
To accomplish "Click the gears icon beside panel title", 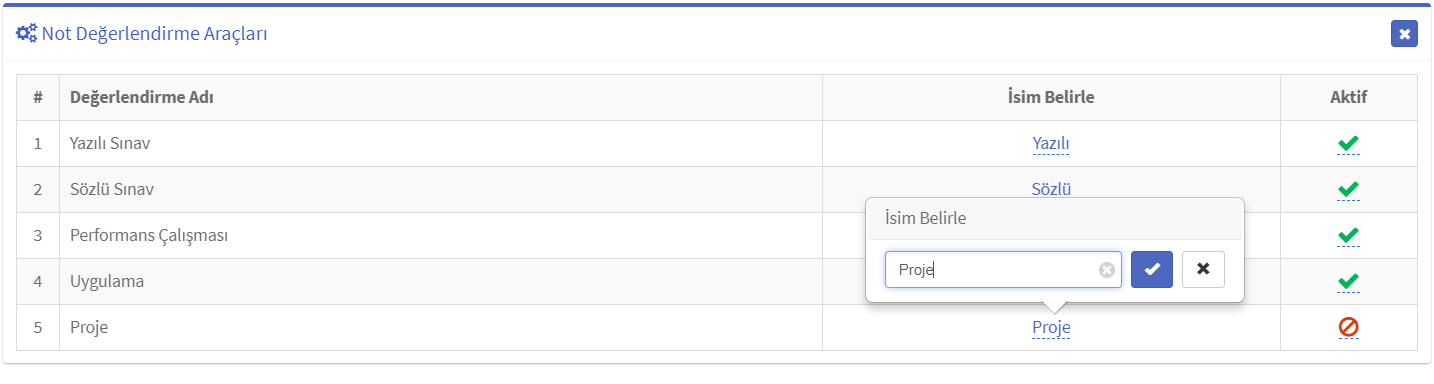I will click(x=26, y=34).
